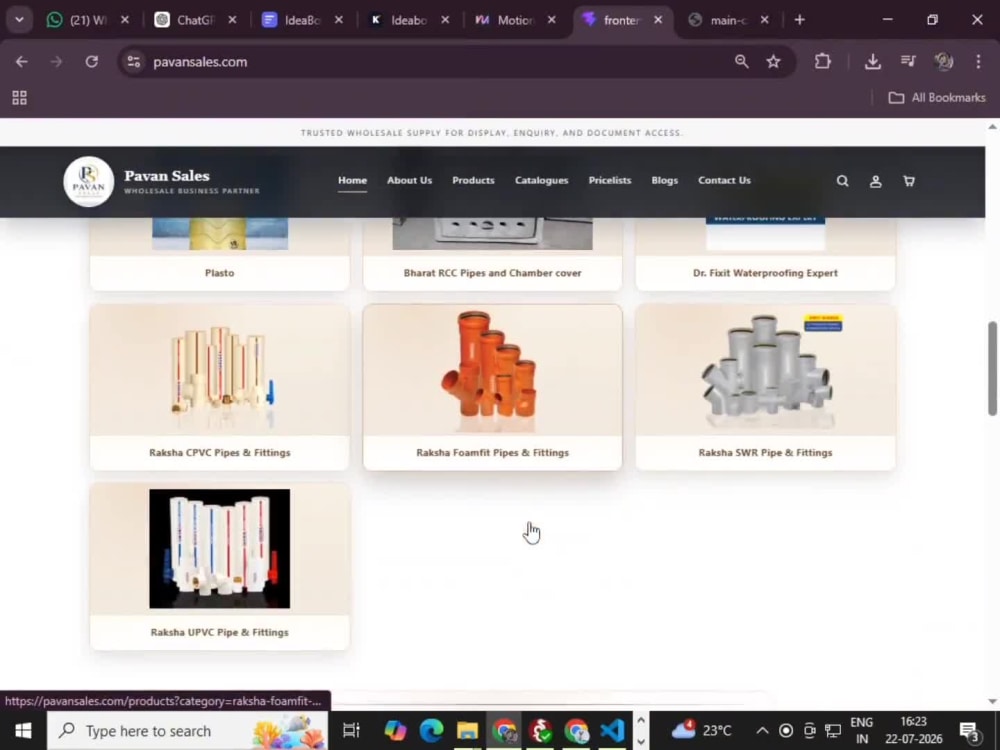Click the page vertical scrollbar thumb
Image resolution: width=1000 pixels, height=750 pixels.
(x=992, y=369)
